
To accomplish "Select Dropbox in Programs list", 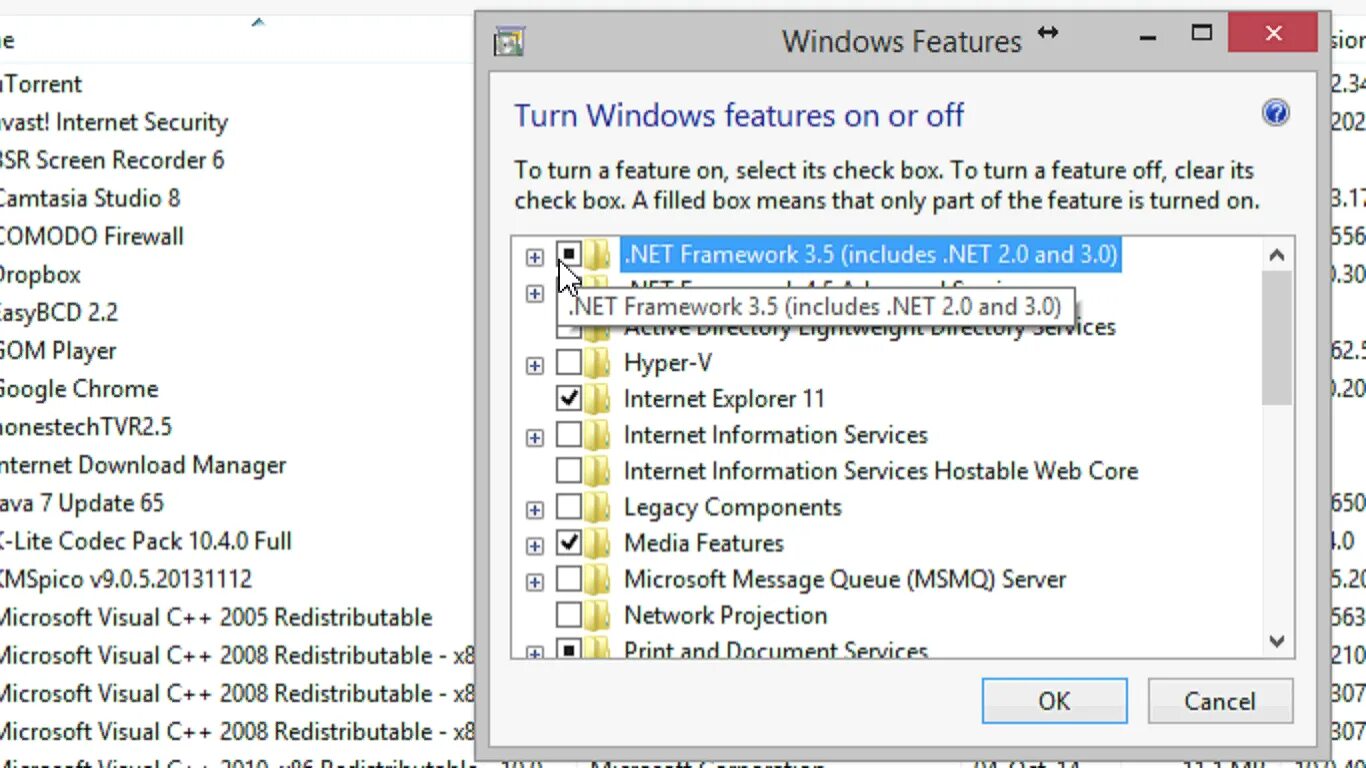I will 40,274.
